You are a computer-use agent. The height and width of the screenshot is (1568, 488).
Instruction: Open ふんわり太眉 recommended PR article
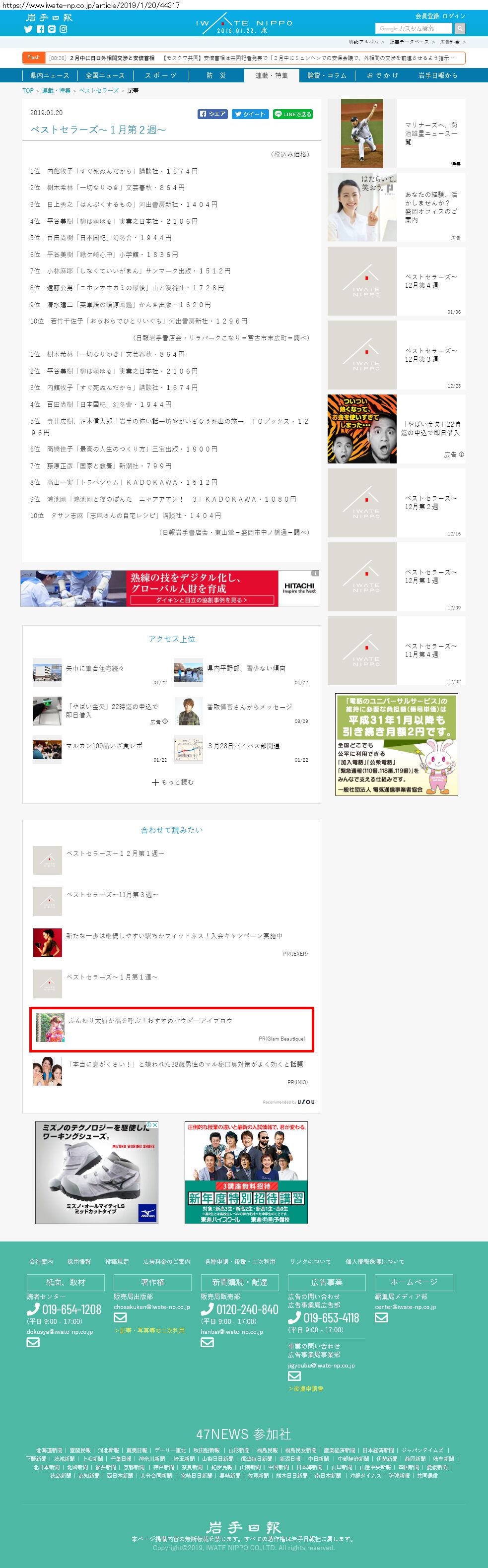tap(172, 1029)
